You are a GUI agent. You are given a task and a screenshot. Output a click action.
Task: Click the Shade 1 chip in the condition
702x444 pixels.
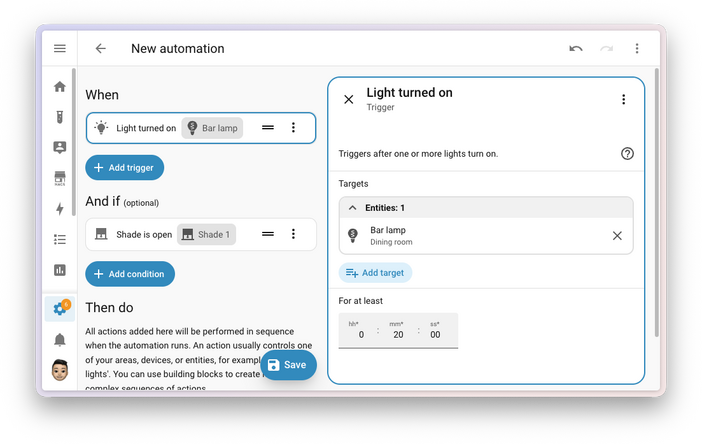tap(206, 235)
